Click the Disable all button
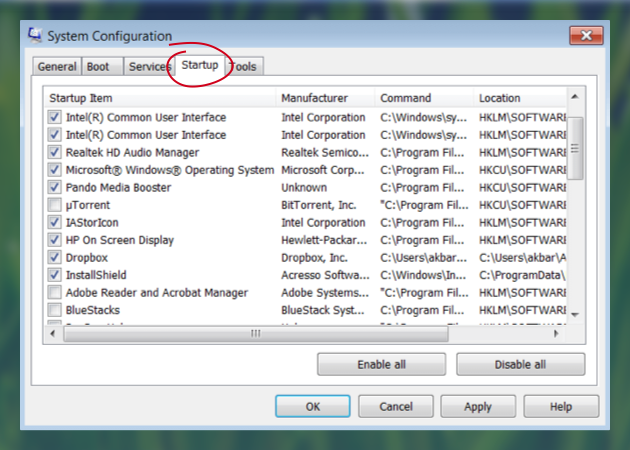 pyautogui.click(x=520, y=364)
